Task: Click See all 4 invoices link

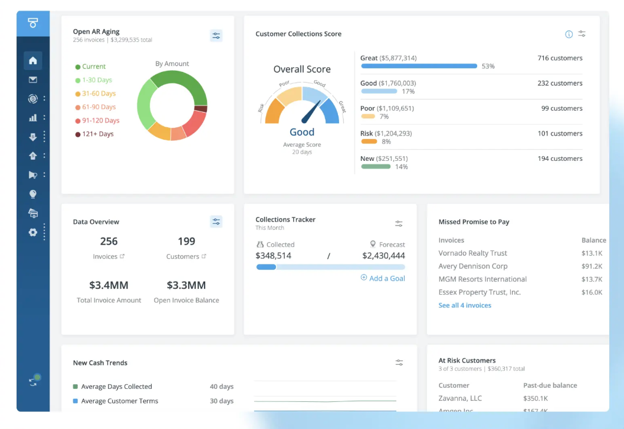Action: click(x=464, y=305)
